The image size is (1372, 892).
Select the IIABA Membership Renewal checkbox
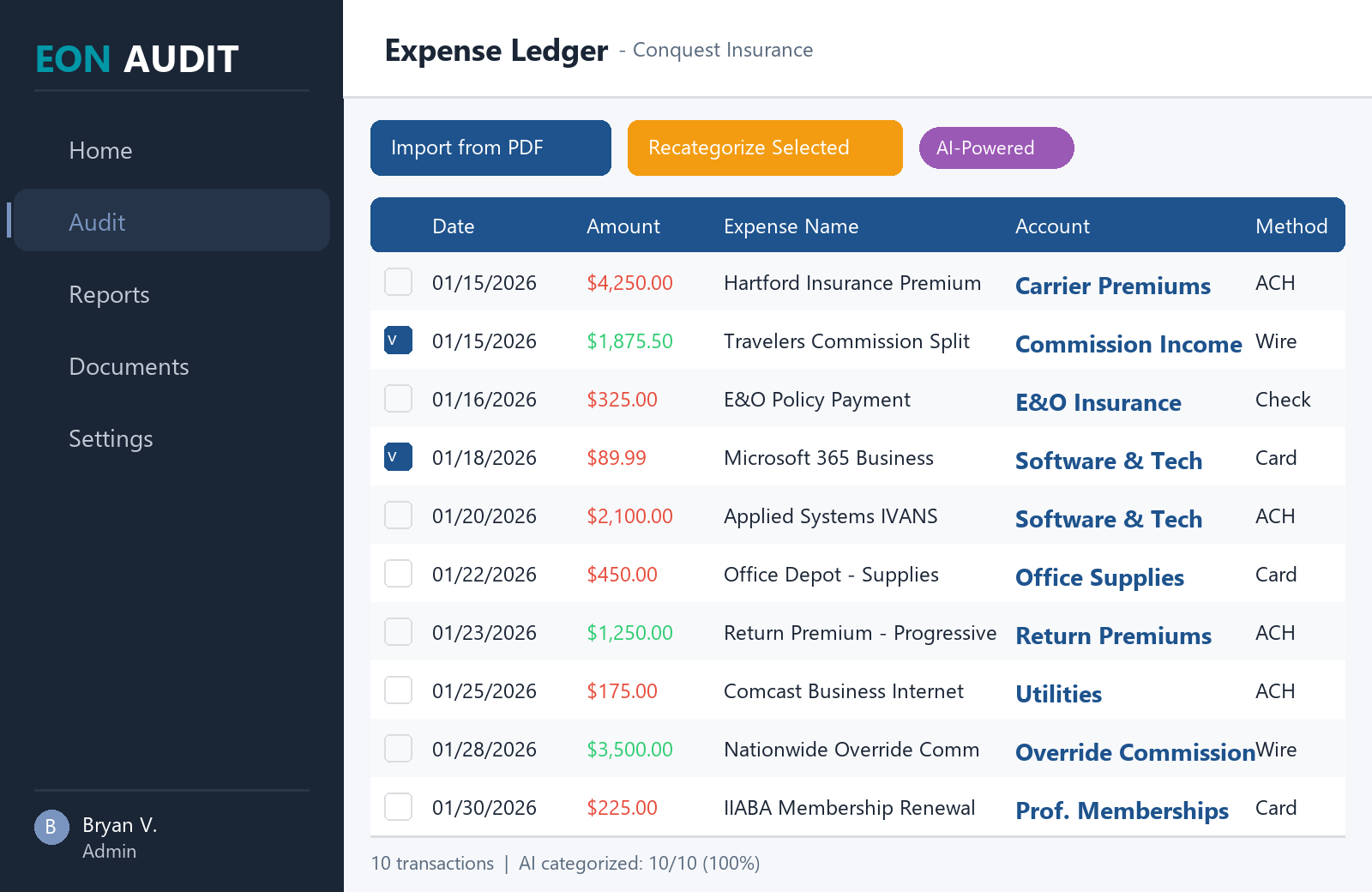pyautogui.click(x=398, y=806)
